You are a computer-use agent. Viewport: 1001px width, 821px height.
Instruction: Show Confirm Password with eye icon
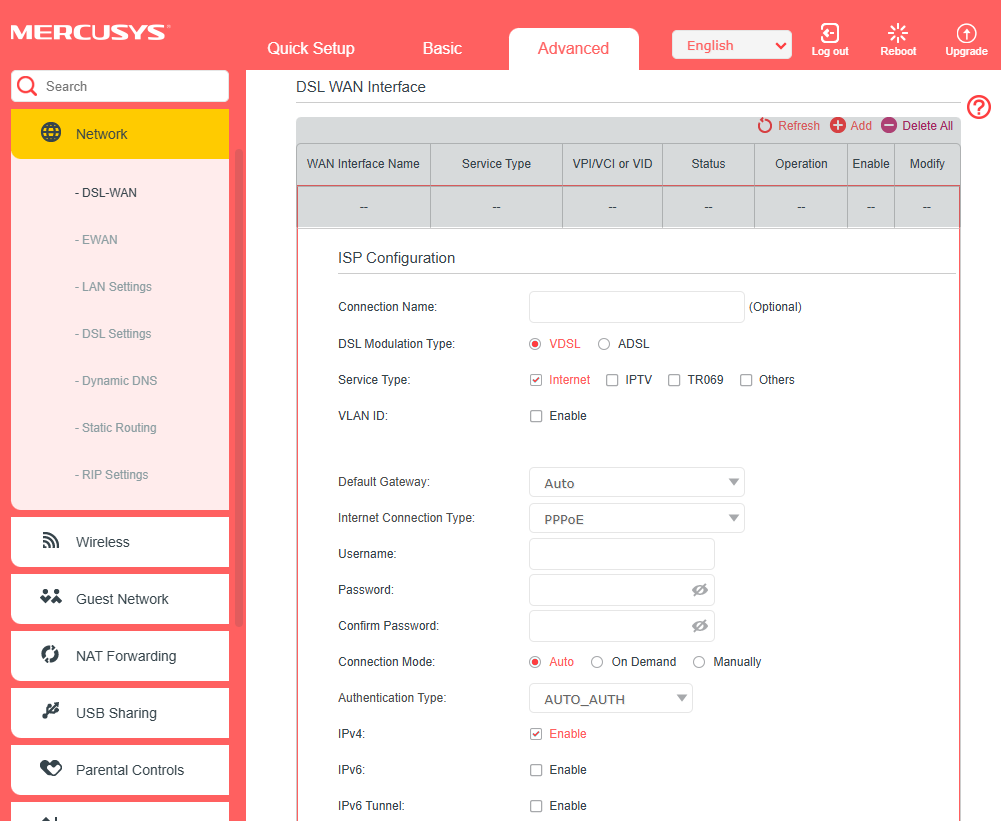tap(700, 626)
